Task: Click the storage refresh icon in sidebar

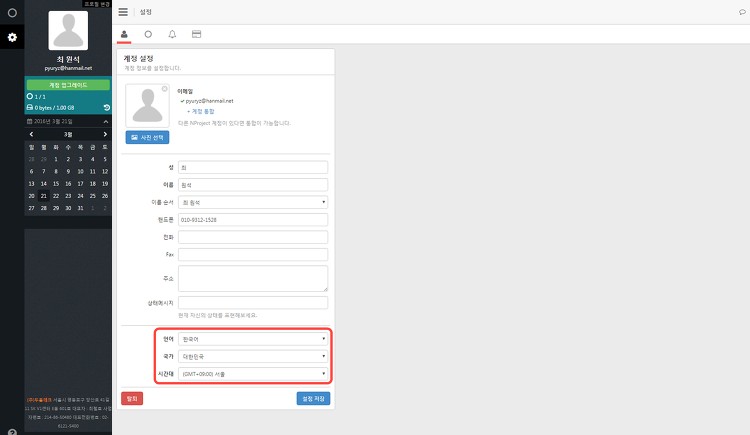Action: pyautogui.click(x=107, y=108)
